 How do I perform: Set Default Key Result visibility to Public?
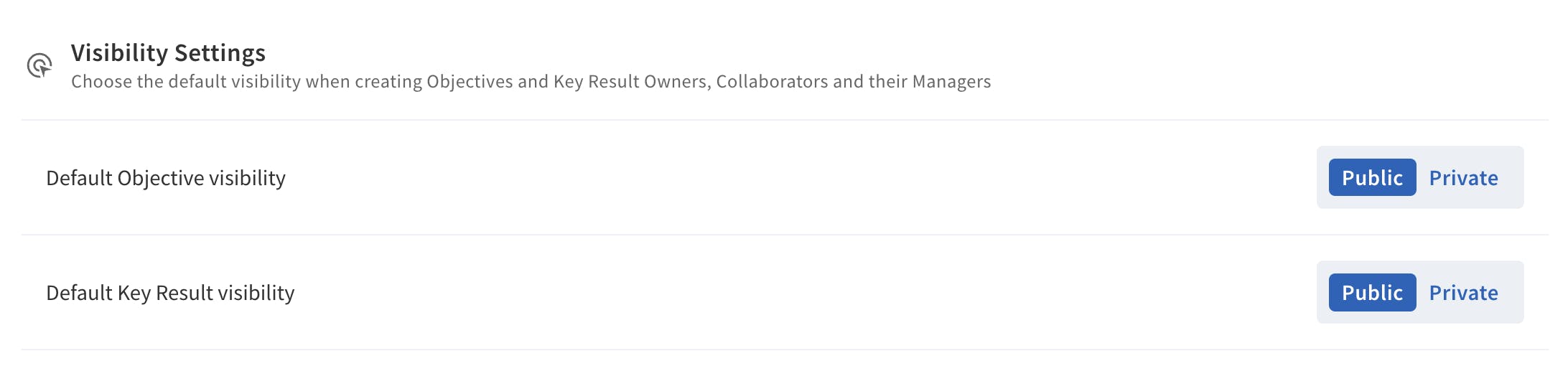pos(1371,292)
